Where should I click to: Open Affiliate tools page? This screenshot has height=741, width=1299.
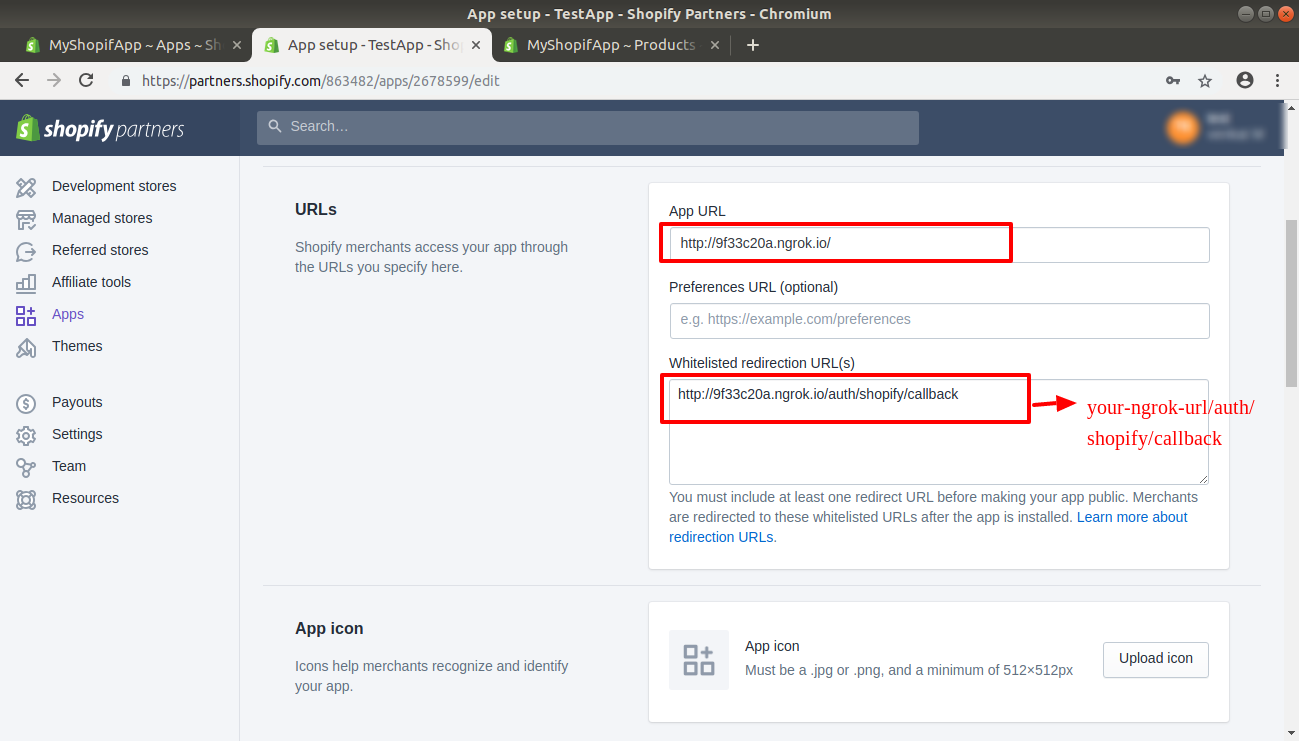pyautogui.click(x=91, y=282)
